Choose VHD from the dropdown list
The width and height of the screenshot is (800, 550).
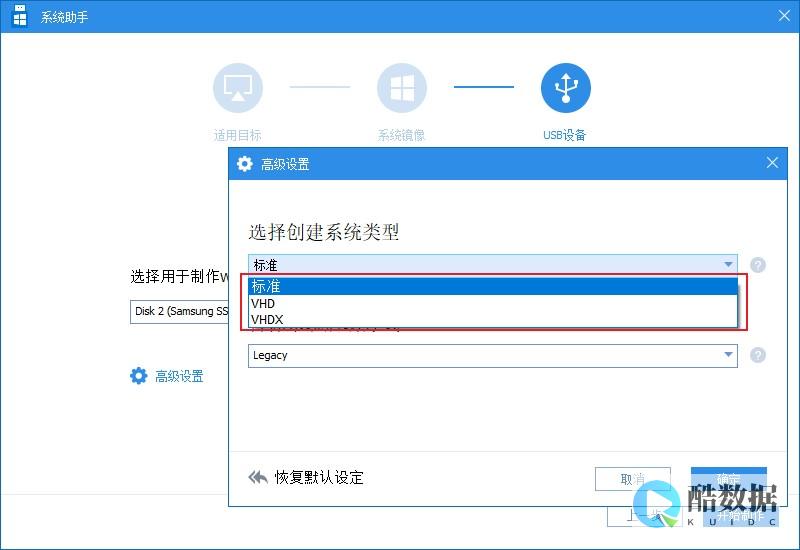click(x=493, y=303)
